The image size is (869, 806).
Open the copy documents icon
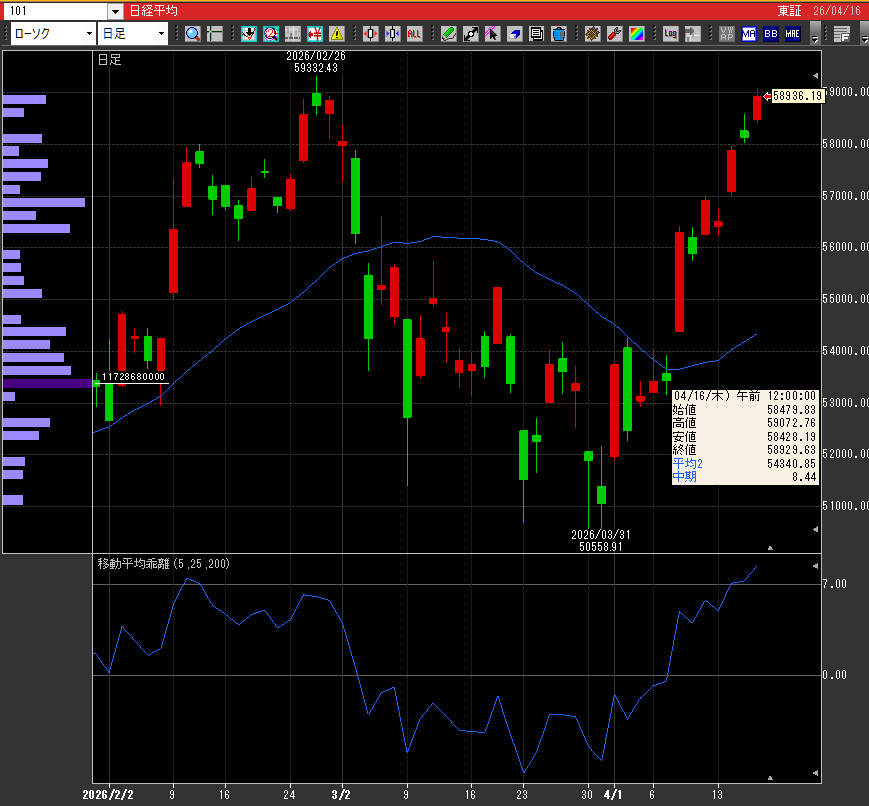[536, 34]
